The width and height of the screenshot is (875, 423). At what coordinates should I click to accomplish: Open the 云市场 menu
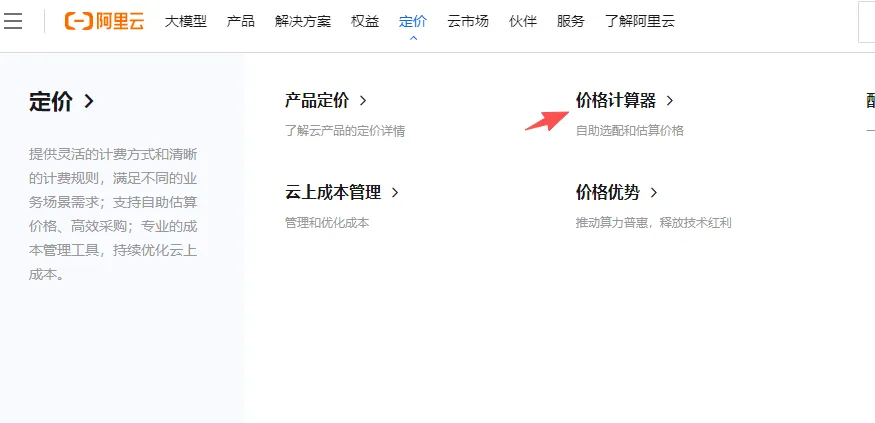click(468, 22)
